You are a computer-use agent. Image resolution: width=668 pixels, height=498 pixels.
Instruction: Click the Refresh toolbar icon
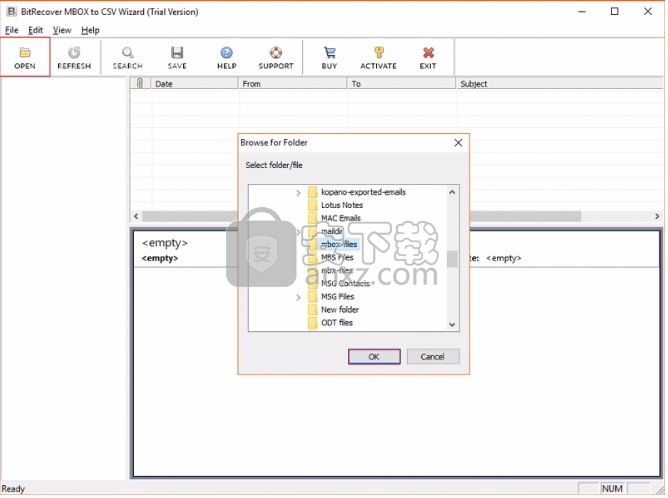[74, 52]
